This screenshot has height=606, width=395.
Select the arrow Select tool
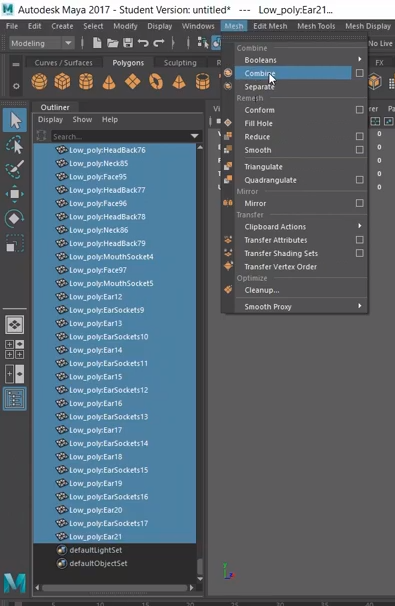[15, 121]
